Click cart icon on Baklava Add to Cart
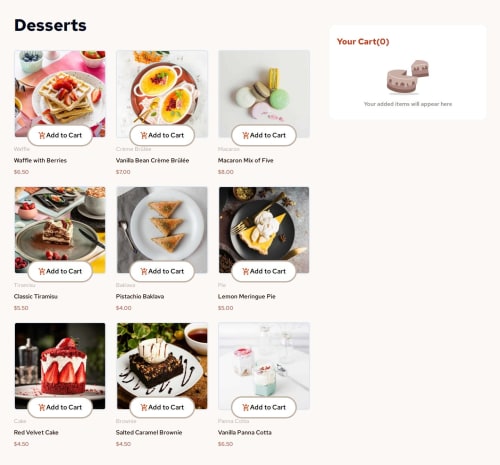The height and width of the screenshot is (465, 500). [144, 271]
